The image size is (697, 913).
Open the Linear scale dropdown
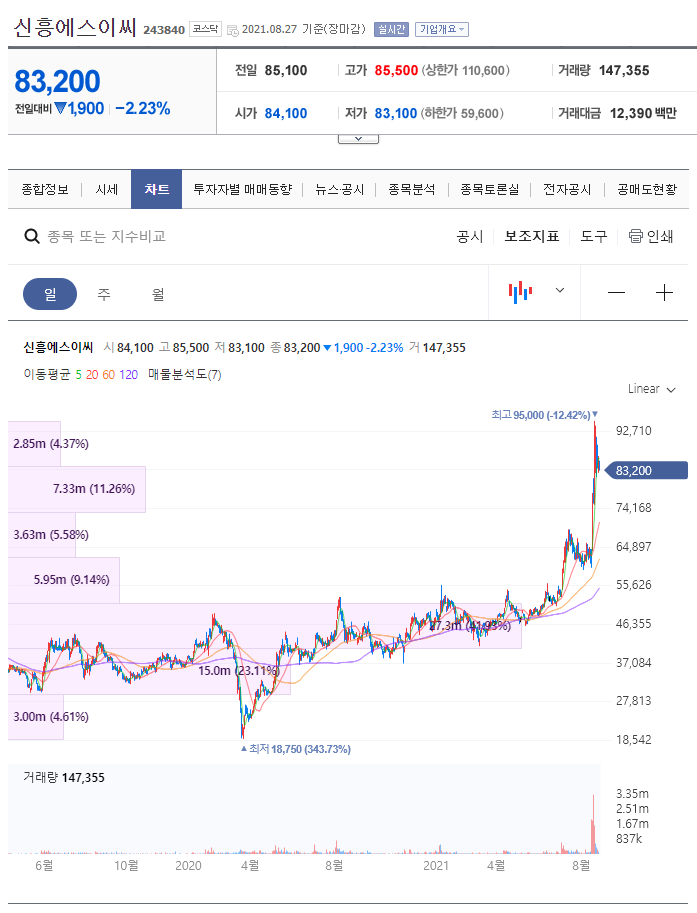(x=652, y=389)
